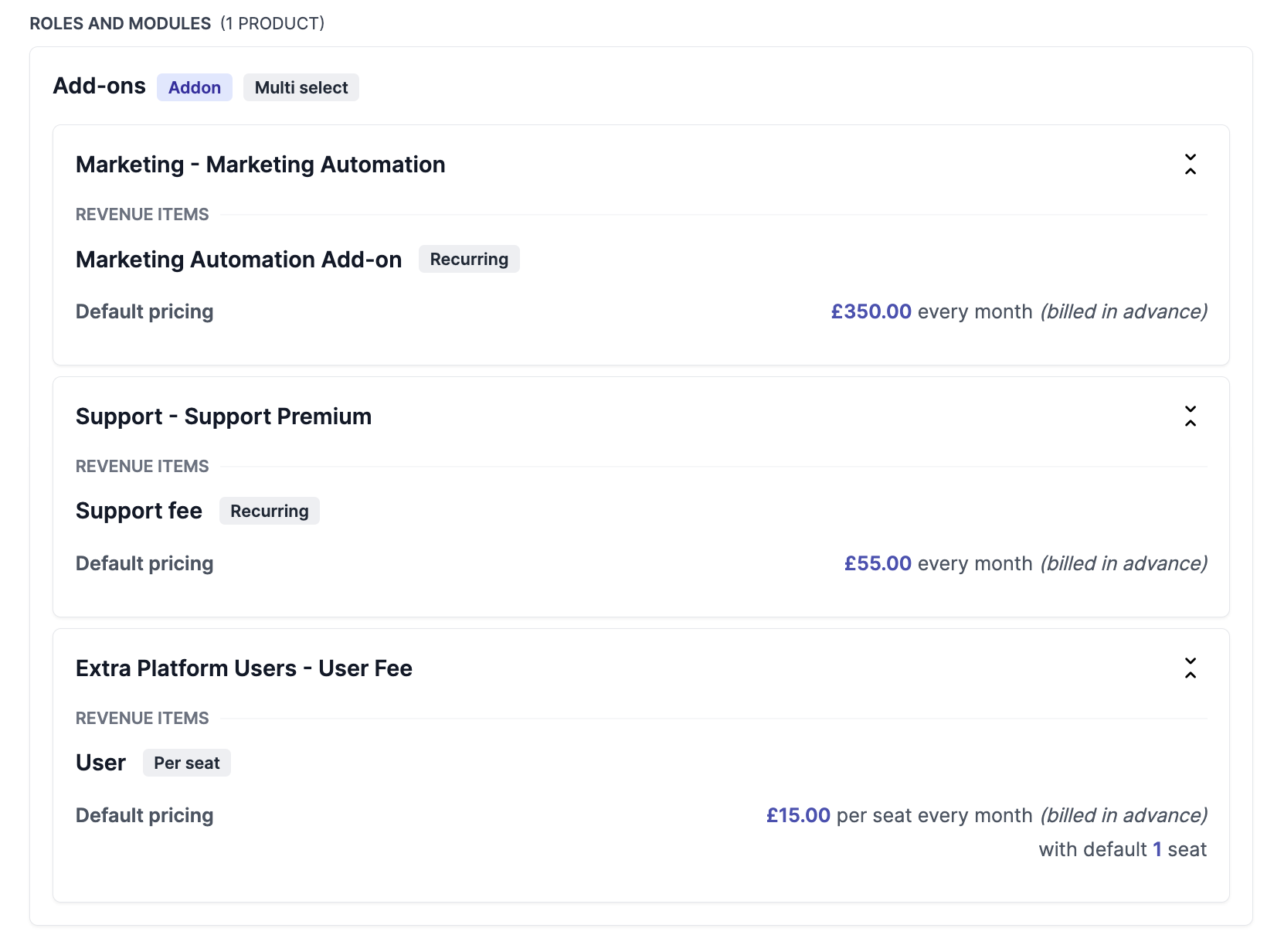Select the Marketing Automation Add-on title

tap(238, 260)
